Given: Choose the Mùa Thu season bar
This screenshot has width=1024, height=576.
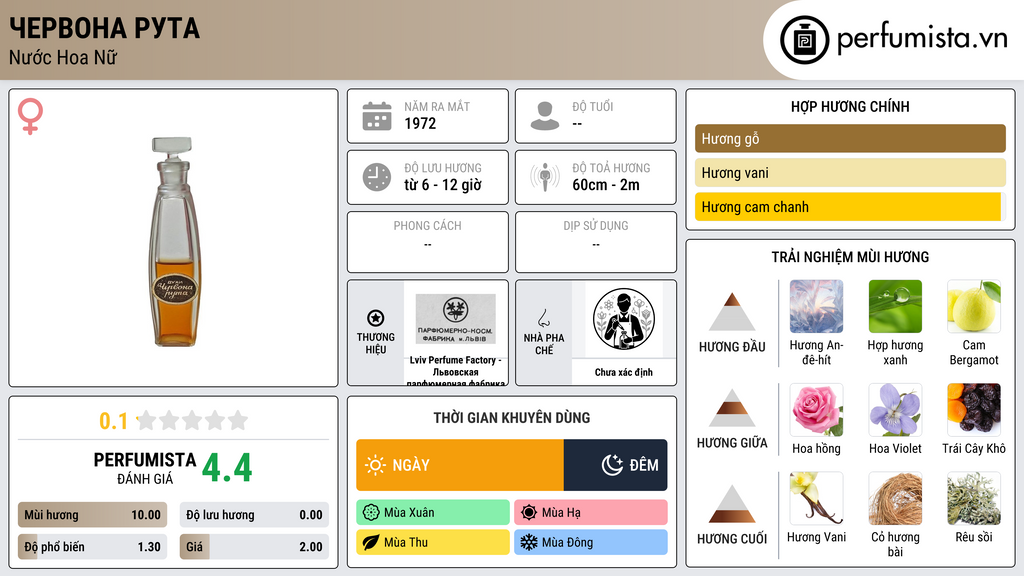Looking at the screenshot, I should pos(433,542).
